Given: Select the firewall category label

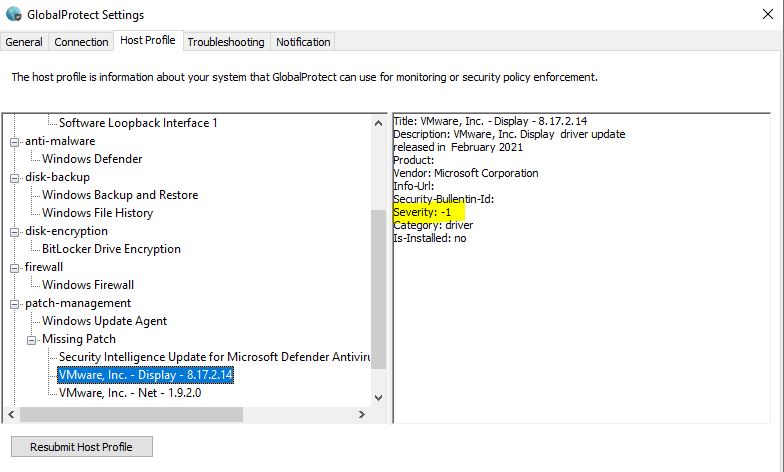Looking at the screenshot, I should tap(44, 267).
